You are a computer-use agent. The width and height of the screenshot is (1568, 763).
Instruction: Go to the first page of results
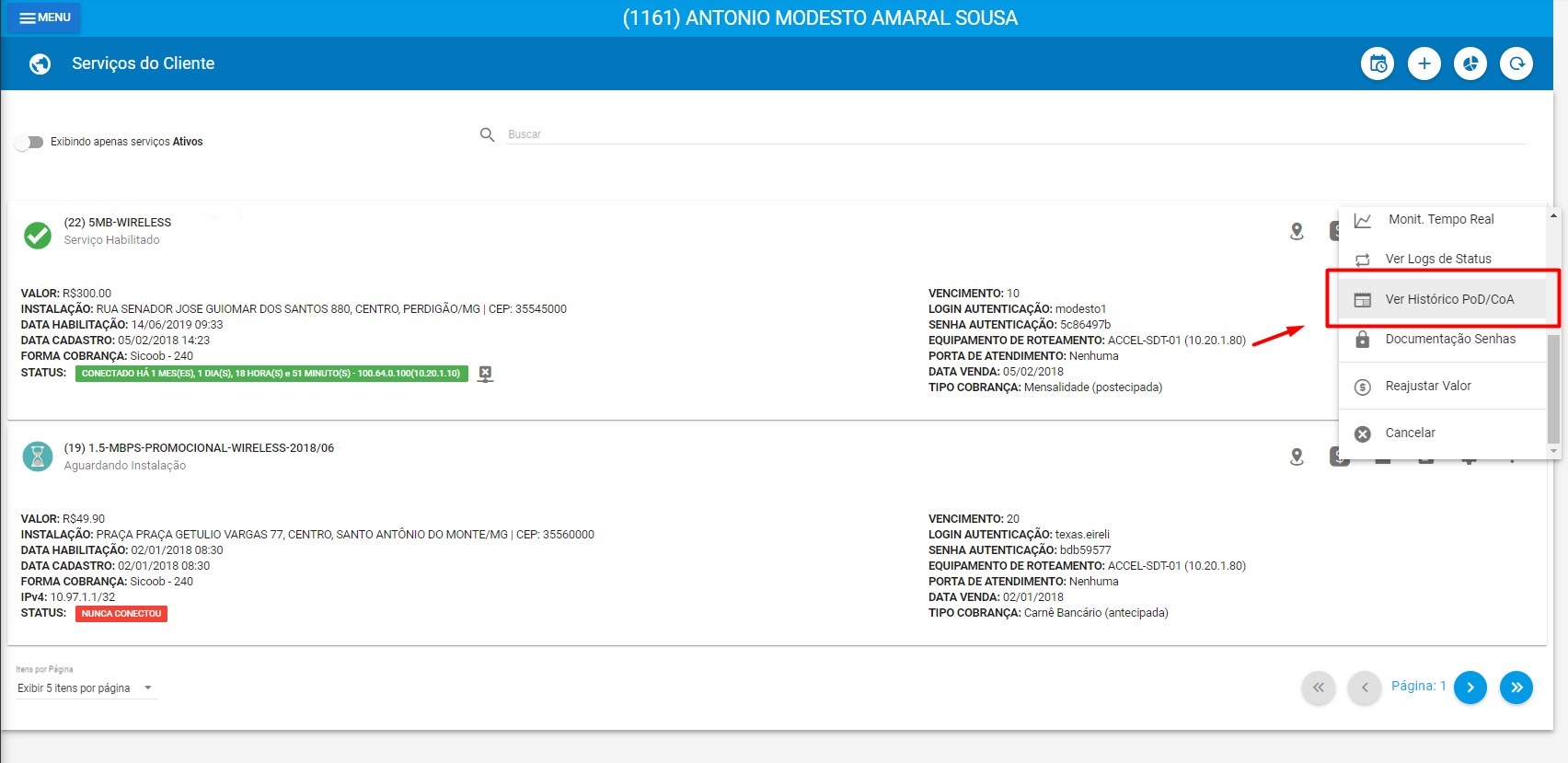click(1319, 688)
